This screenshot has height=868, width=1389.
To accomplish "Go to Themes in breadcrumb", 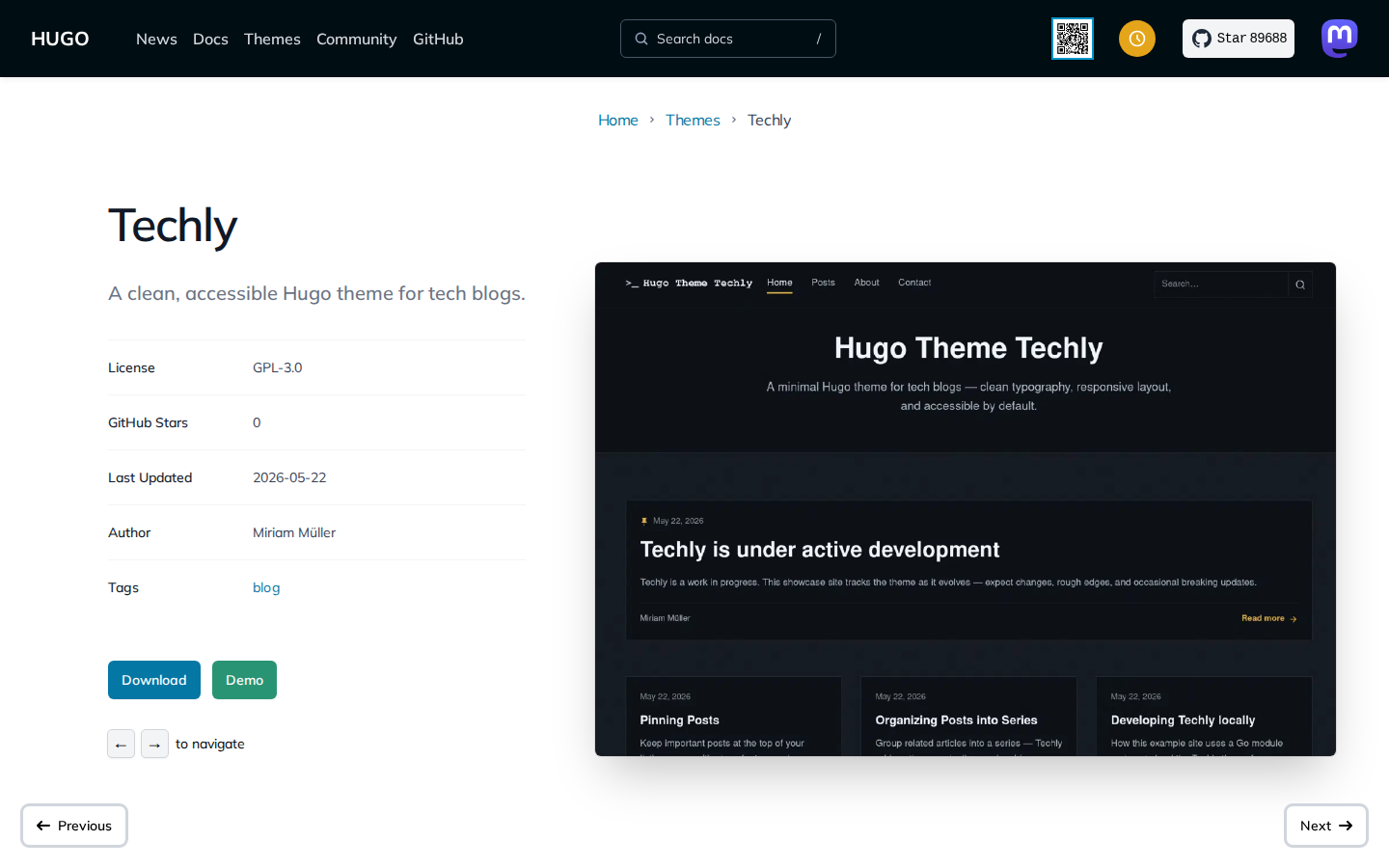I will [x=693, y=120].
